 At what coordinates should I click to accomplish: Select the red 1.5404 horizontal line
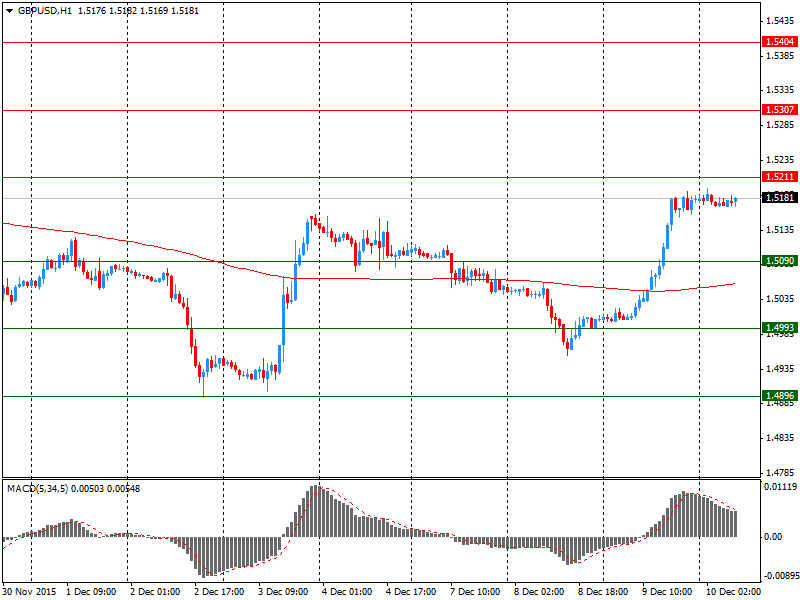tap(381, 42)
